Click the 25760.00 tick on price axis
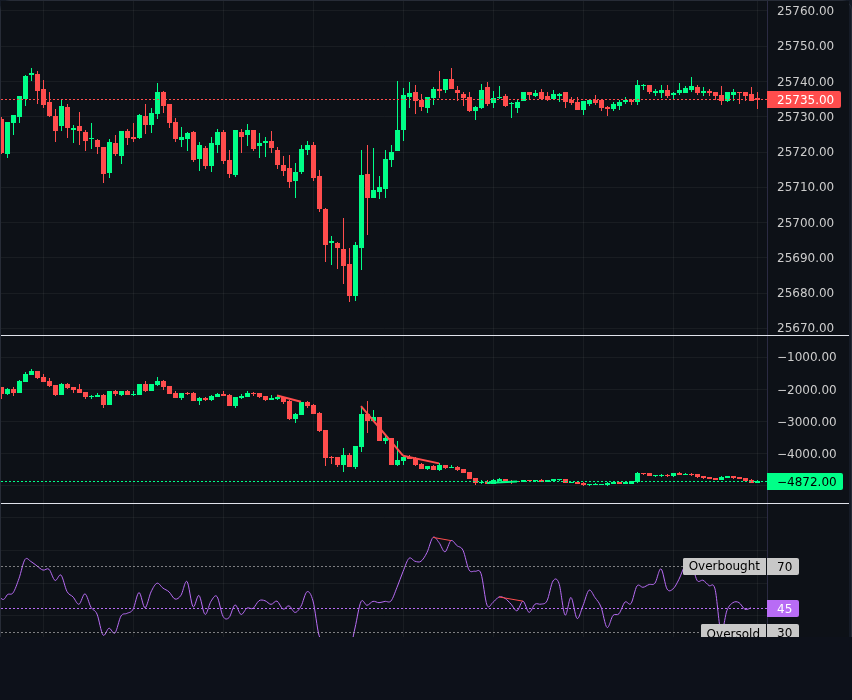This screenshot has width=852, height=700. [805, 11]
